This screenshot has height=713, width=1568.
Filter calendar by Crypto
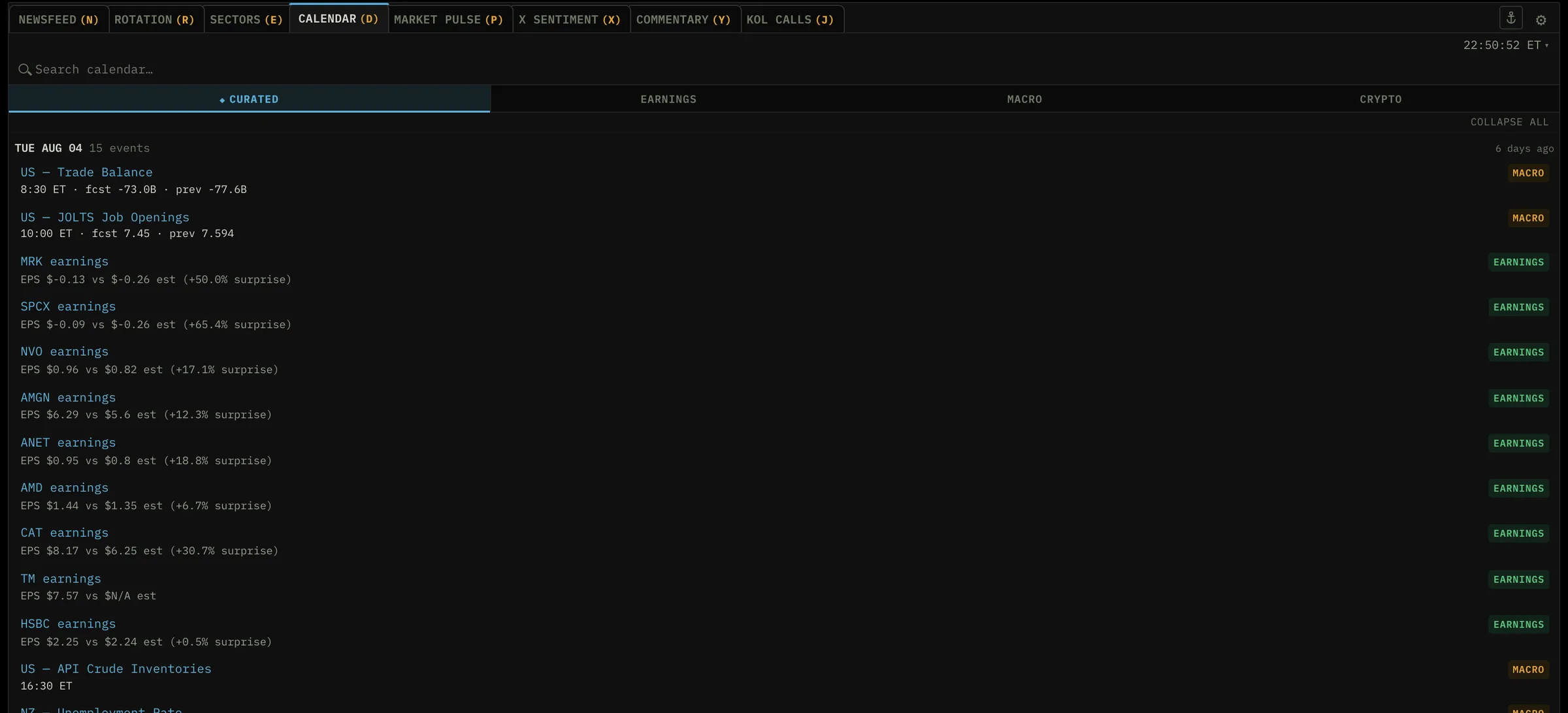(x=1380, y=99)
